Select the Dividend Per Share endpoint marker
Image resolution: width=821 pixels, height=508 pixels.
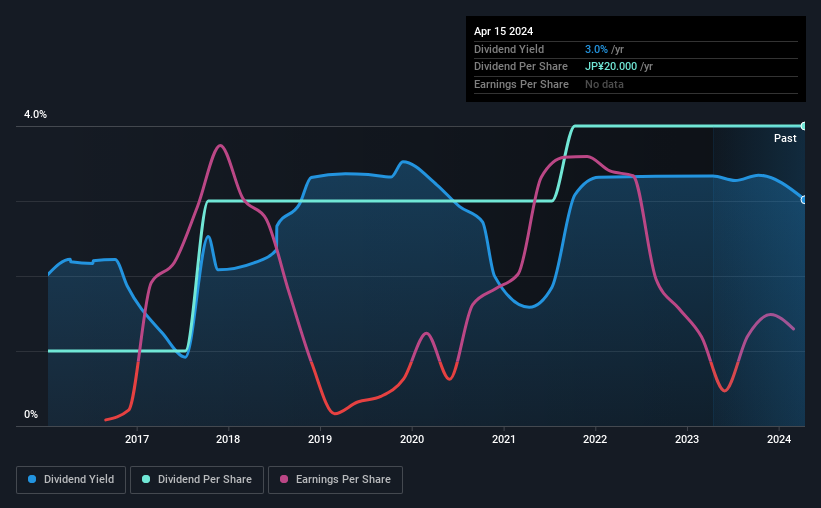(804, 126)
